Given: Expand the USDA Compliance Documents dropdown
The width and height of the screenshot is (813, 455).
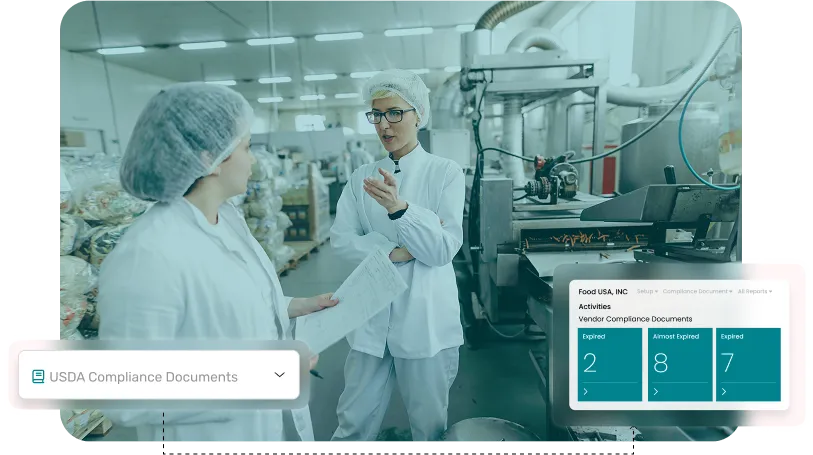Looking at the screenshot, I should (158, 376).
